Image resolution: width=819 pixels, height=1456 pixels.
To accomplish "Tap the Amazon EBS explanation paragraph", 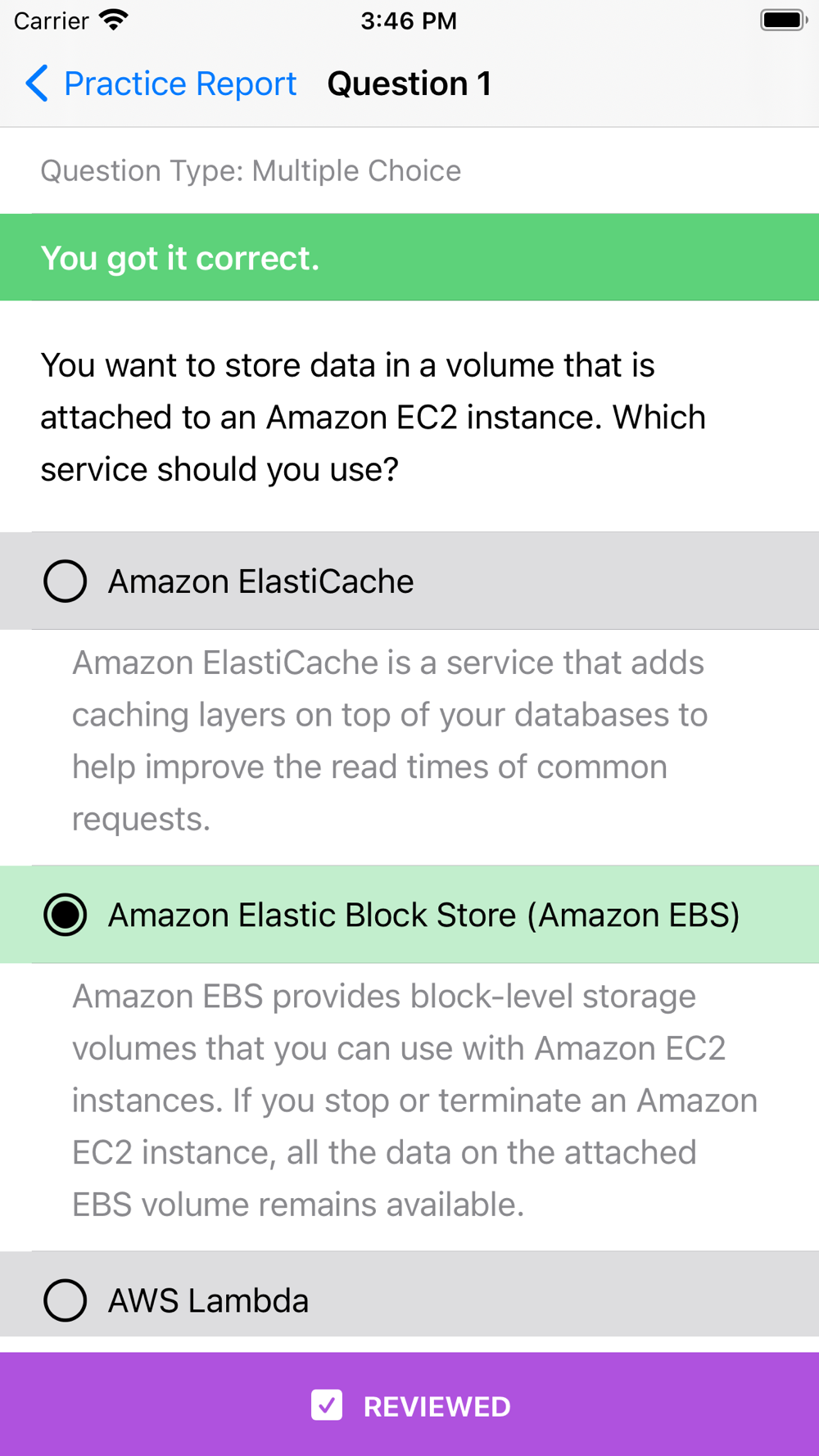I will (x=414, y=1100).
